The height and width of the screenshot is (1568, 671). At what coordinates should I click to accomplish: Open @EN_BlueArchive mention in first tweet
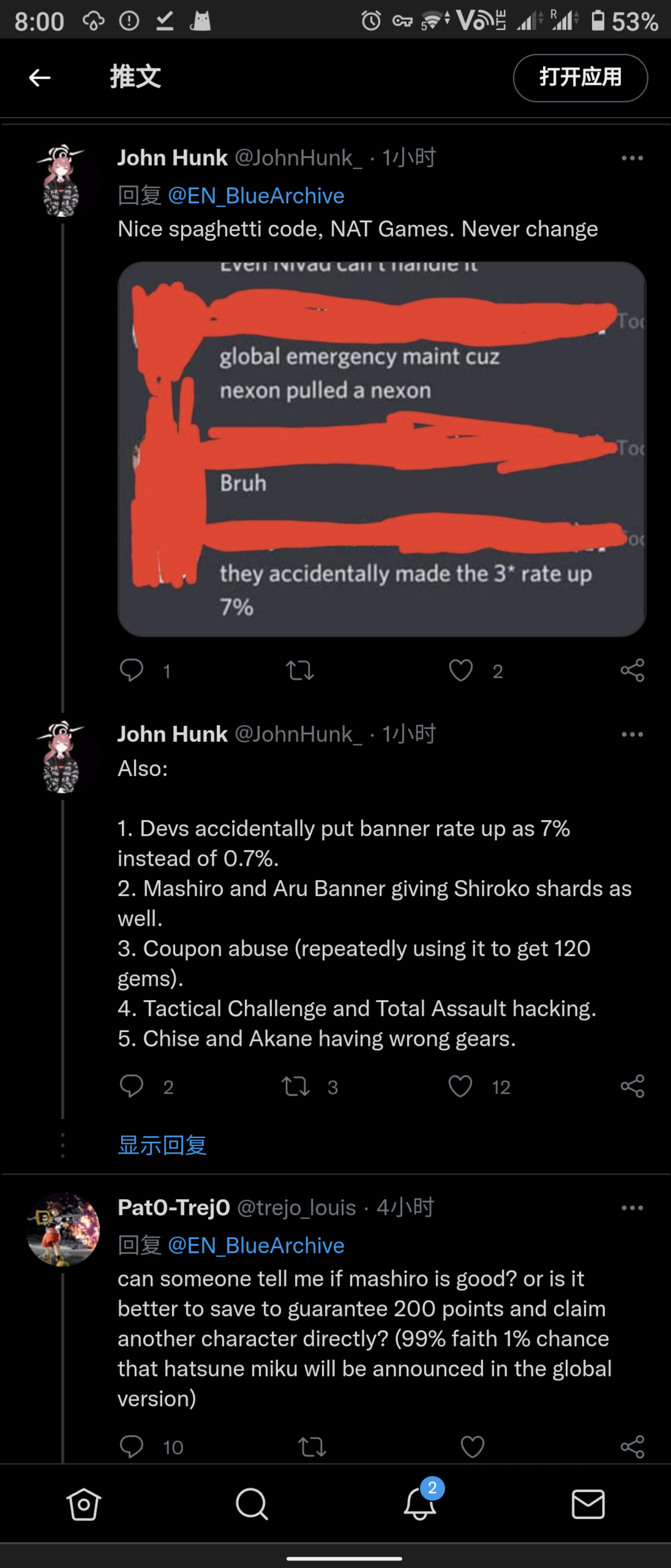[256, 196]
